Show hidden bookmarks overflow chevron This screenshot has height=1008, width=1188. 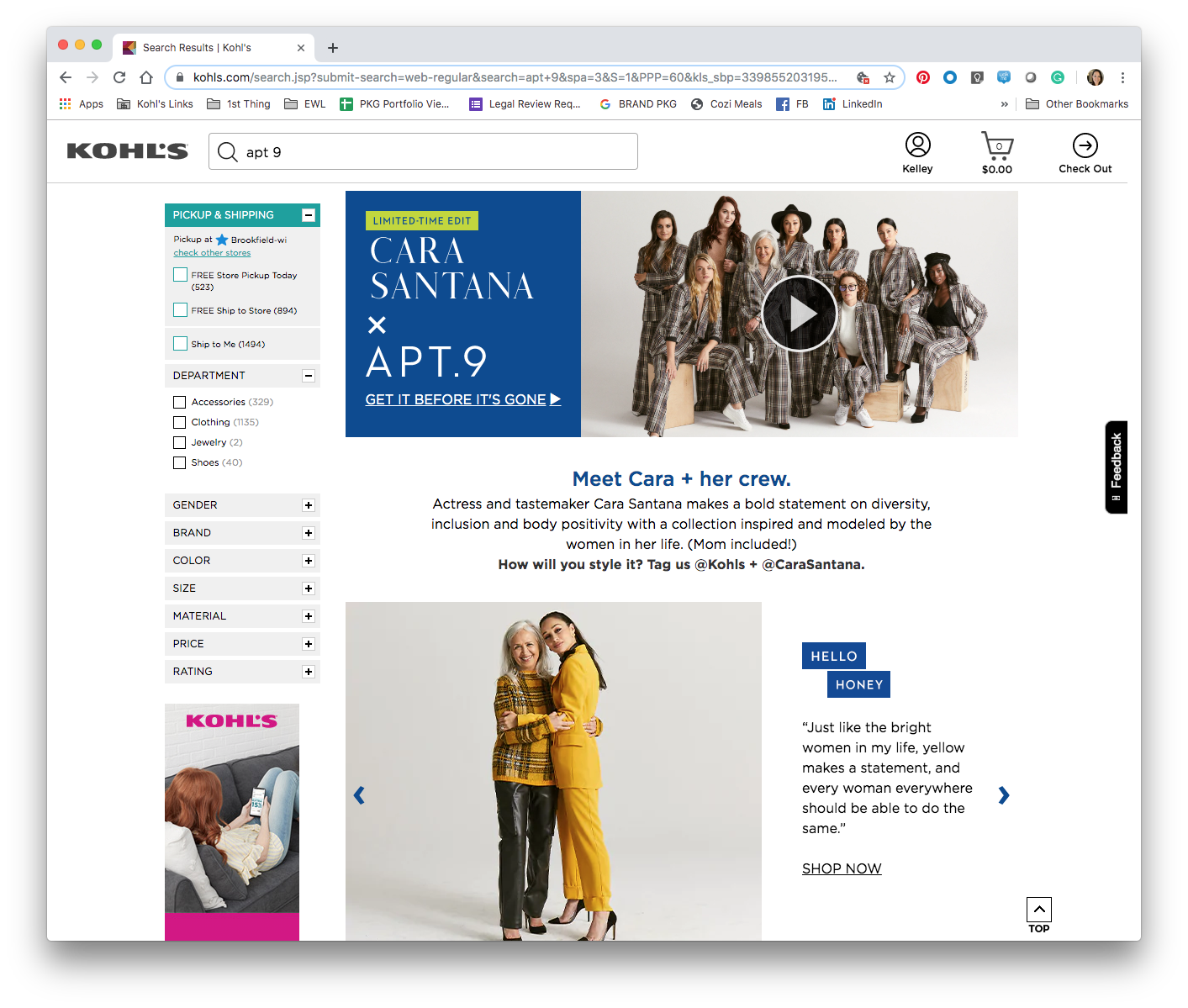(x=1004, y=104)
